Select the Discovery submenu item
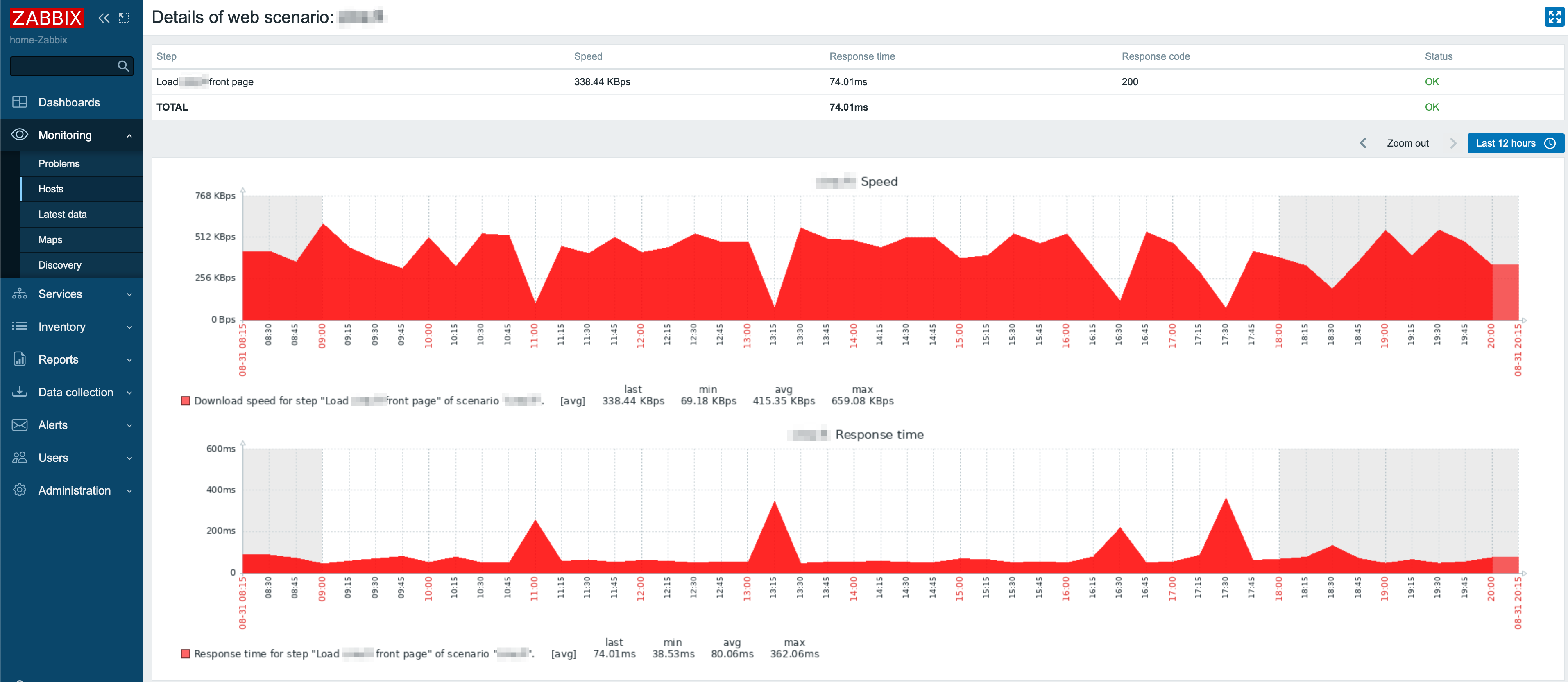Image resolution: width=1568 pixels, height=682 pixels. click(60, 265)
